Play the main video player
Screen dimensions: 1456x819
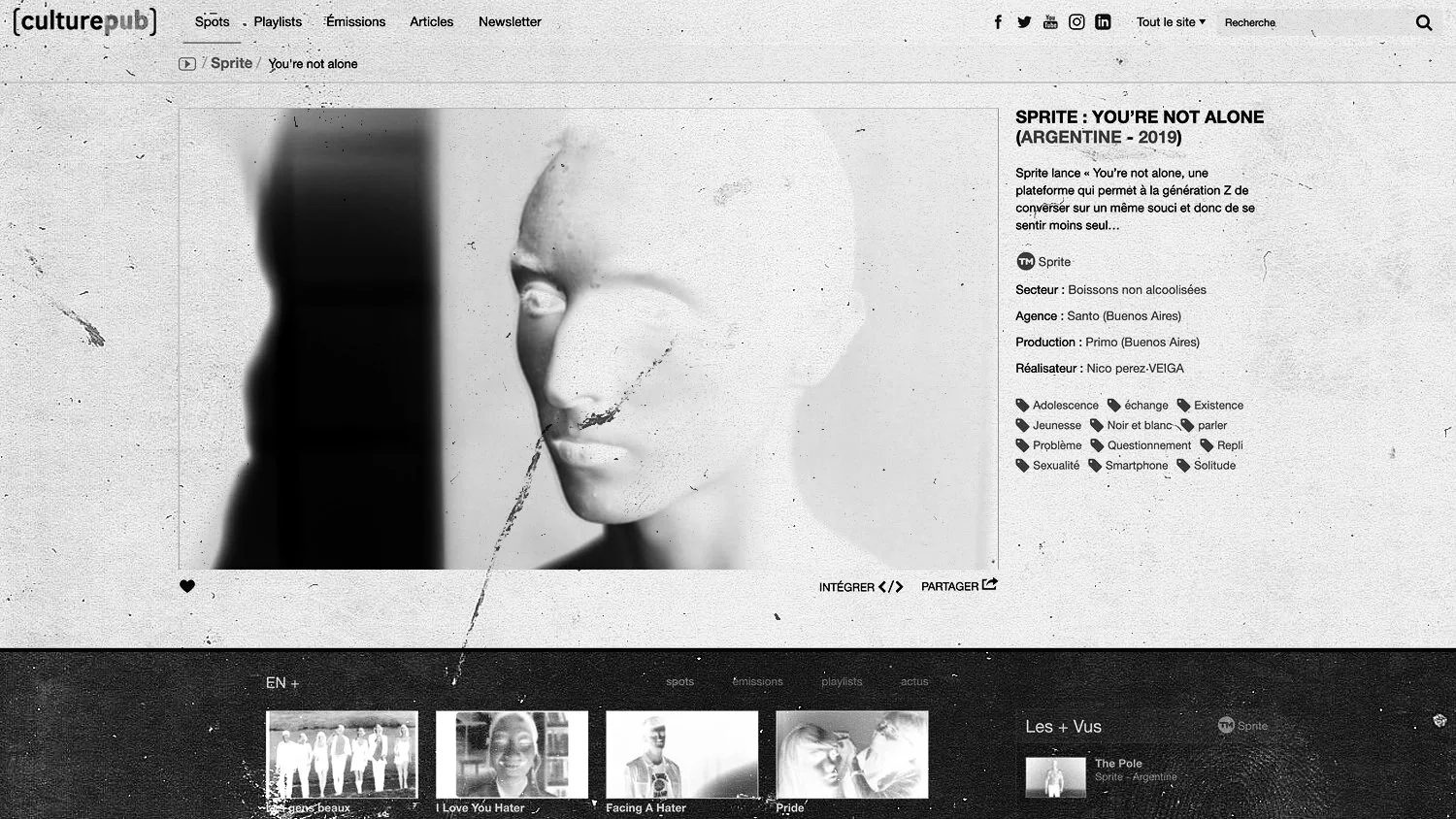(588, 339)
